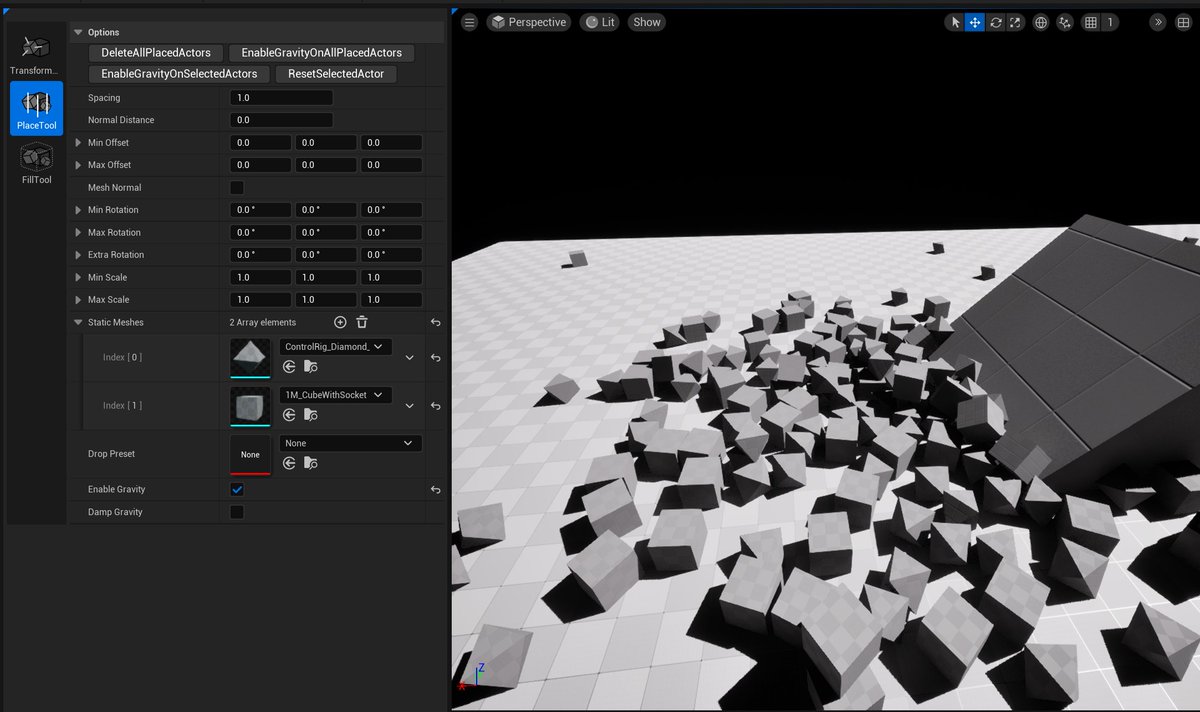The image size is (1200, 712).
Task: Open the Perspective view mode menu
Action: [x=527, y=22]
